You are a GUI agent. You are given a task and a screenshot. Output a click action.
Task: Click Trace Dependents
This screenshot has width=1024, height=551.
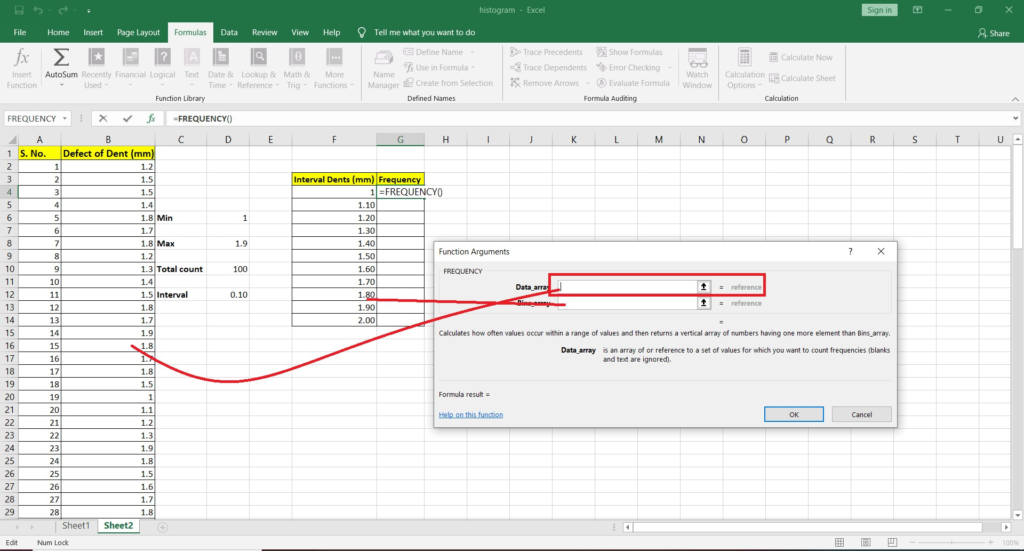click(x=549, y=67)
